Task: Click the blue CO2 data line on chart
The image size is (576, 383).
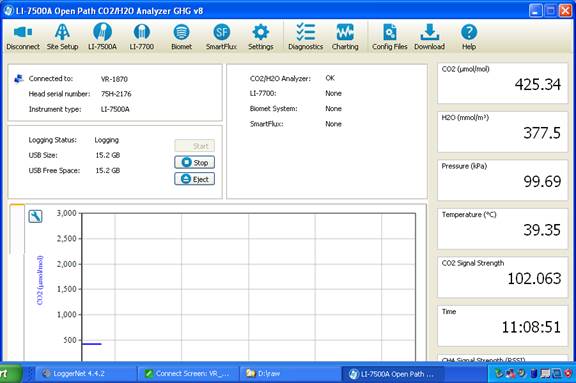Action: pyautogui.click(x=91, y=344)
